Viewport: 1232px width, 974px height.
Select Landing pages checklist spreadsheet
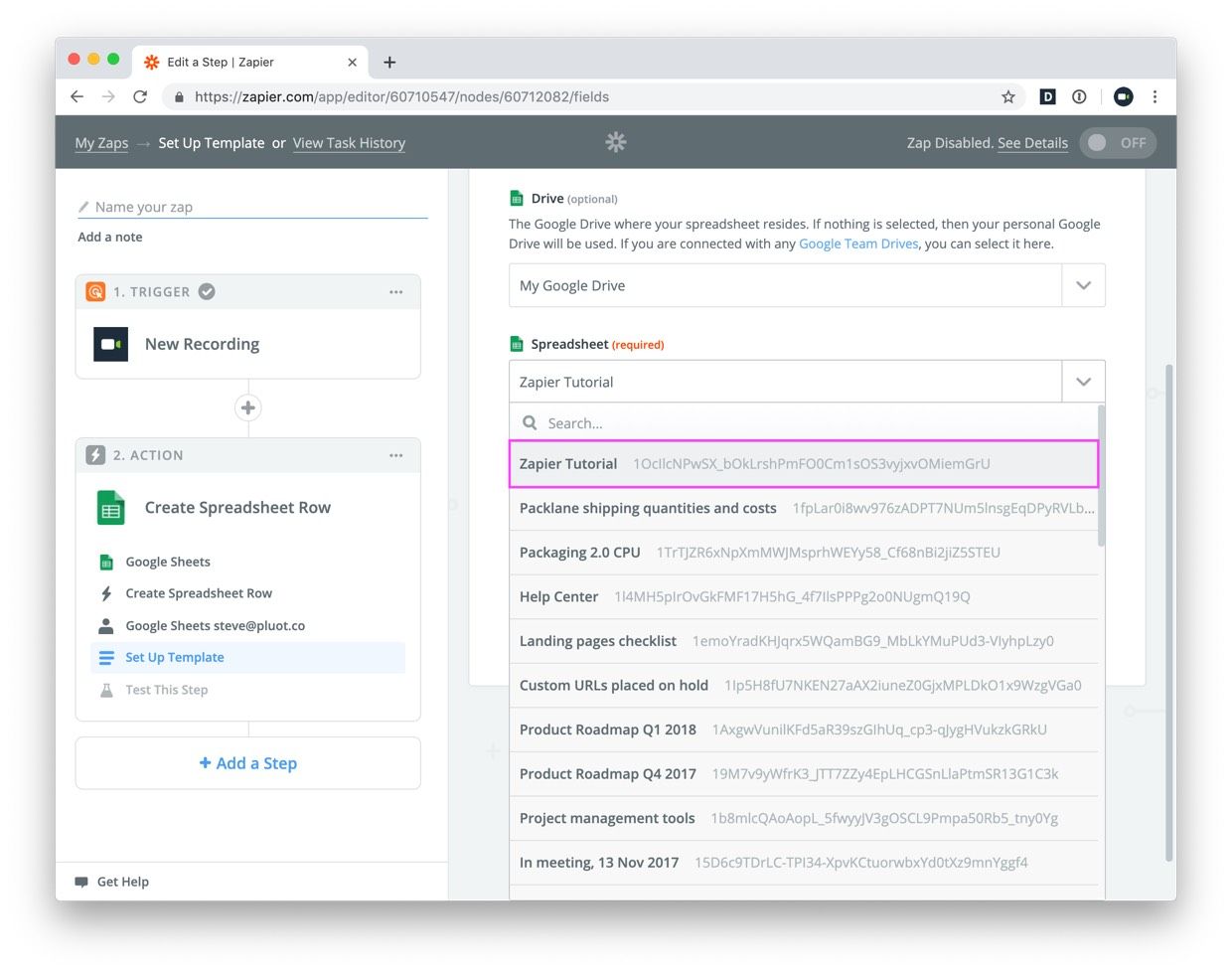(x=804, y=641)
